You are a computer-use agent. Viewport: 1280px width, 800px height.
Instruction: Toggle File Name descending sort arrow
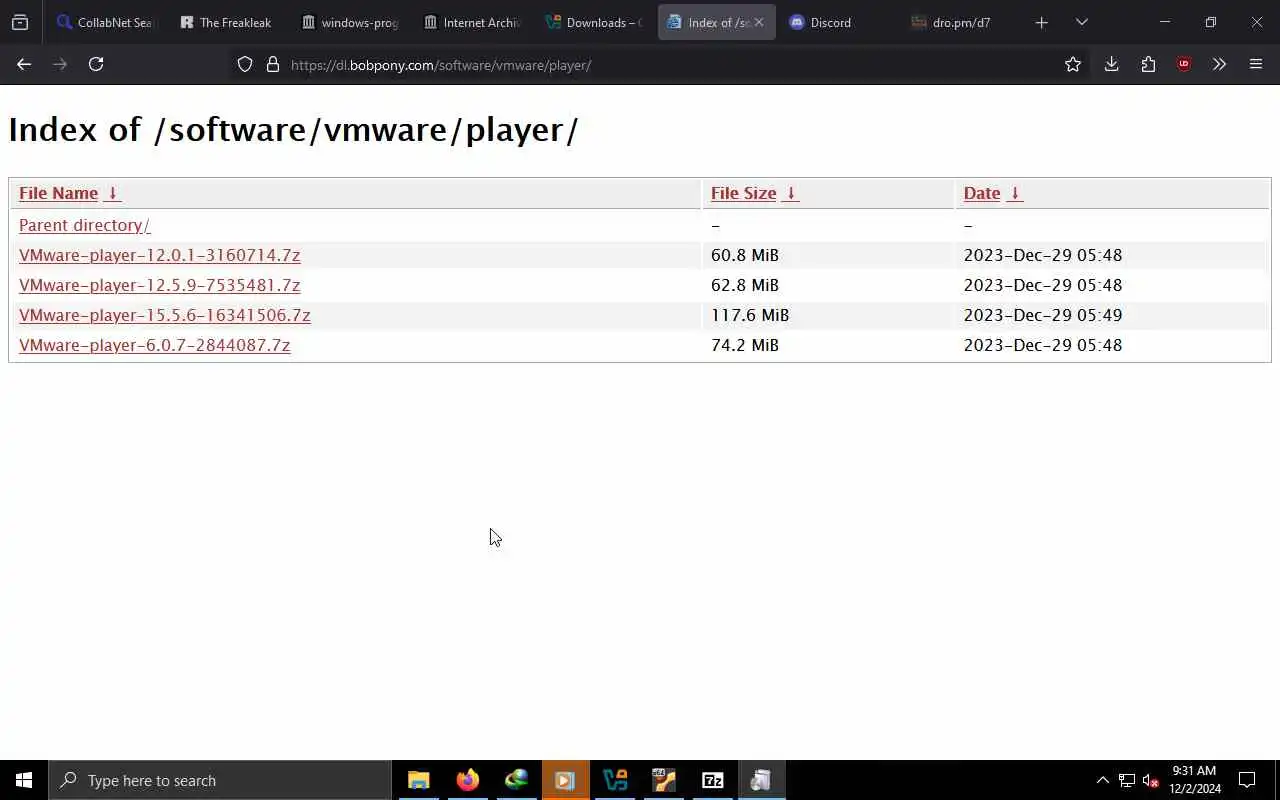tap(113, 193)
